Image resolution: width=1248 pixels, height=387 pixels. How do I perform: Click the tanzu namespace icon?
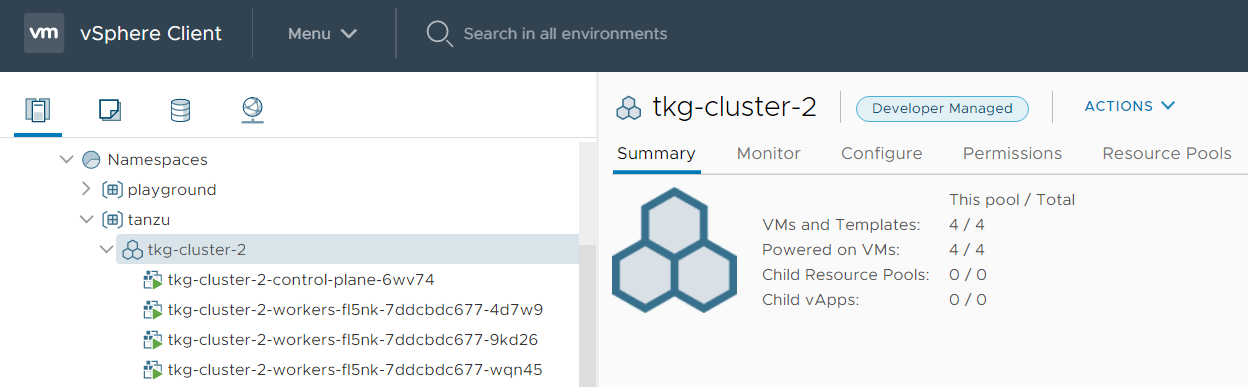coord(112,220)
